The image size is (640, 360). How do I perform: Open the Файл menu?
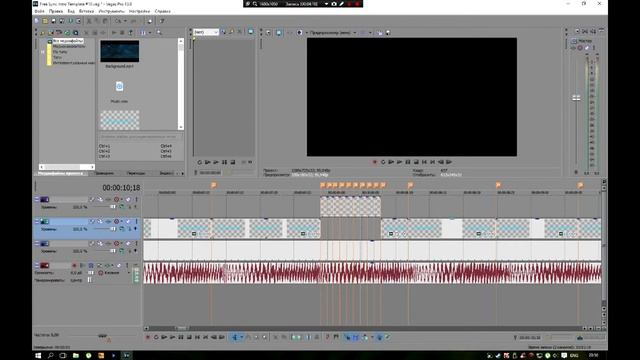pos(40,11)
